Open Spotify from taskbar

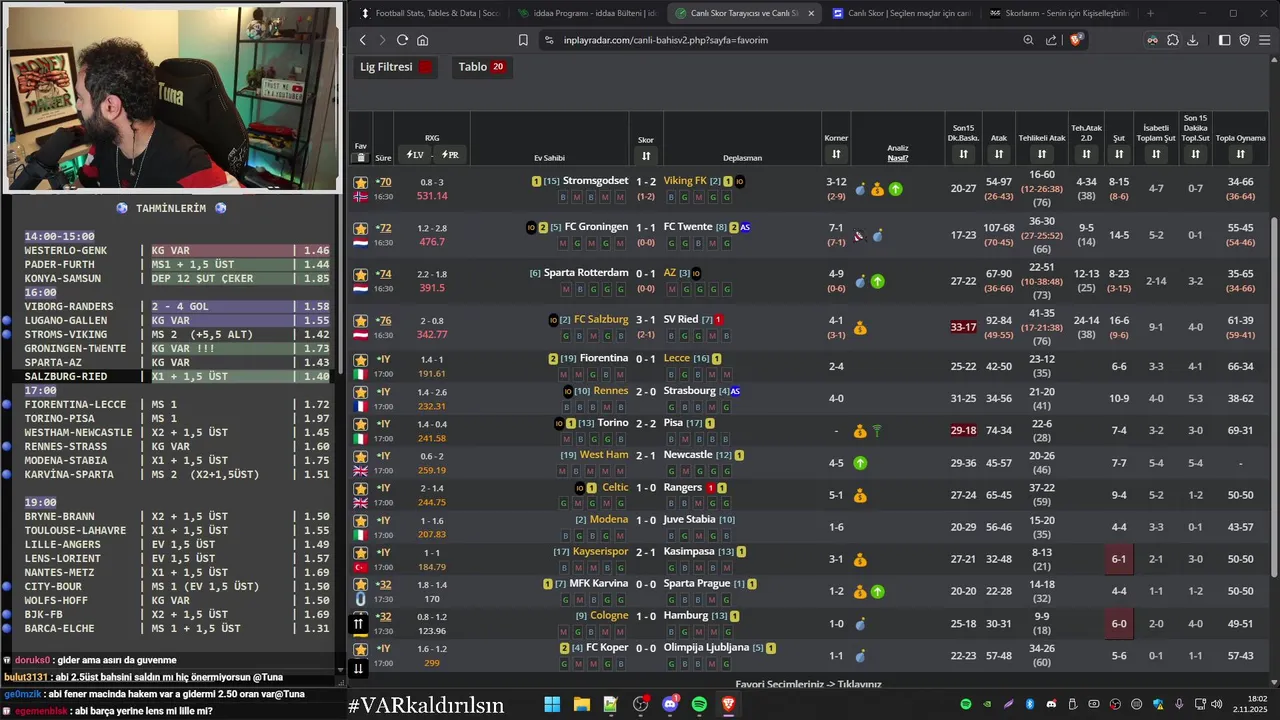pos(699,704)
